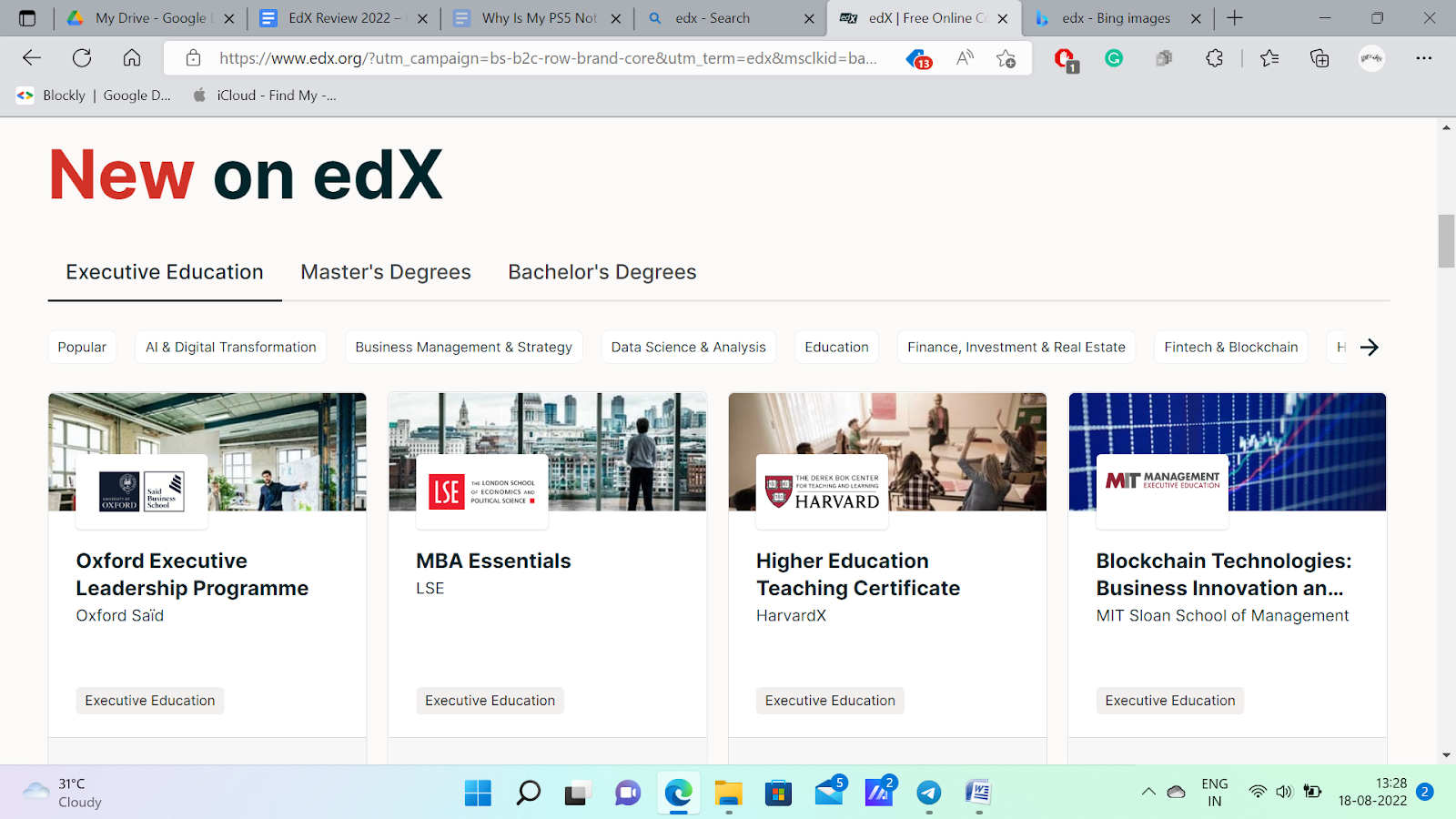Open Oxford Executive Leadership Programme course
Screen dimensions: 1456x819
point(192,574)
